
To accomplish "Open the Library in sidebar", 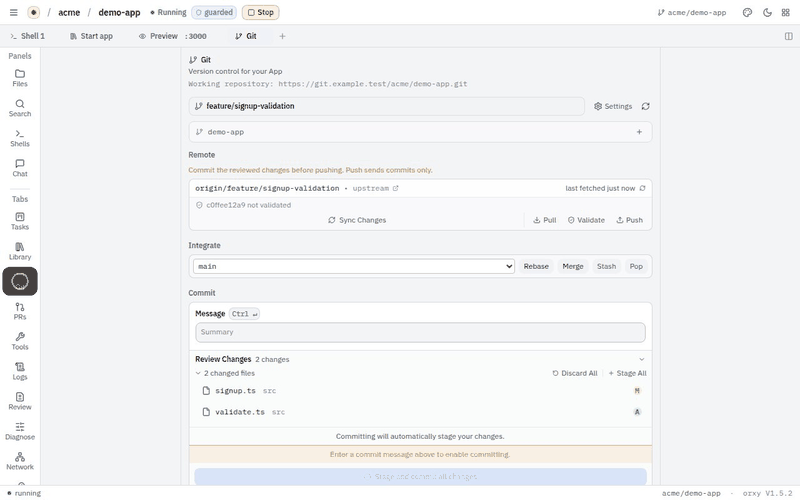I will pos(20,252).
